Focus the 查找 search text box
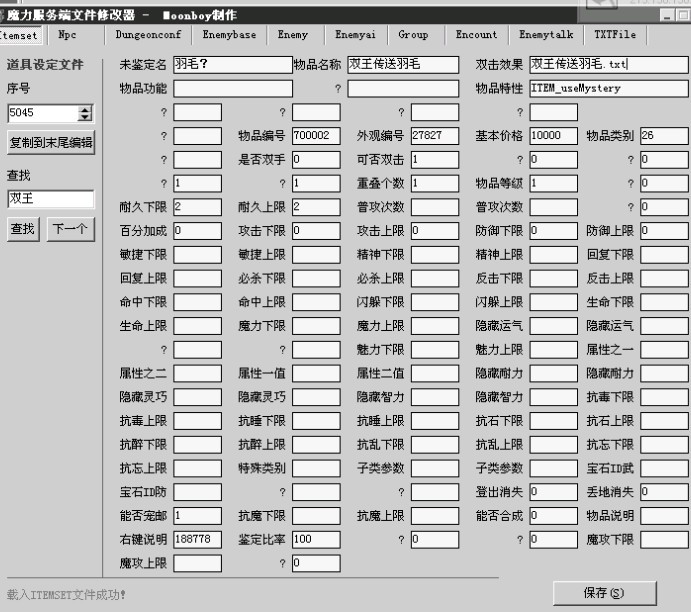 click(x=50, y=199)
